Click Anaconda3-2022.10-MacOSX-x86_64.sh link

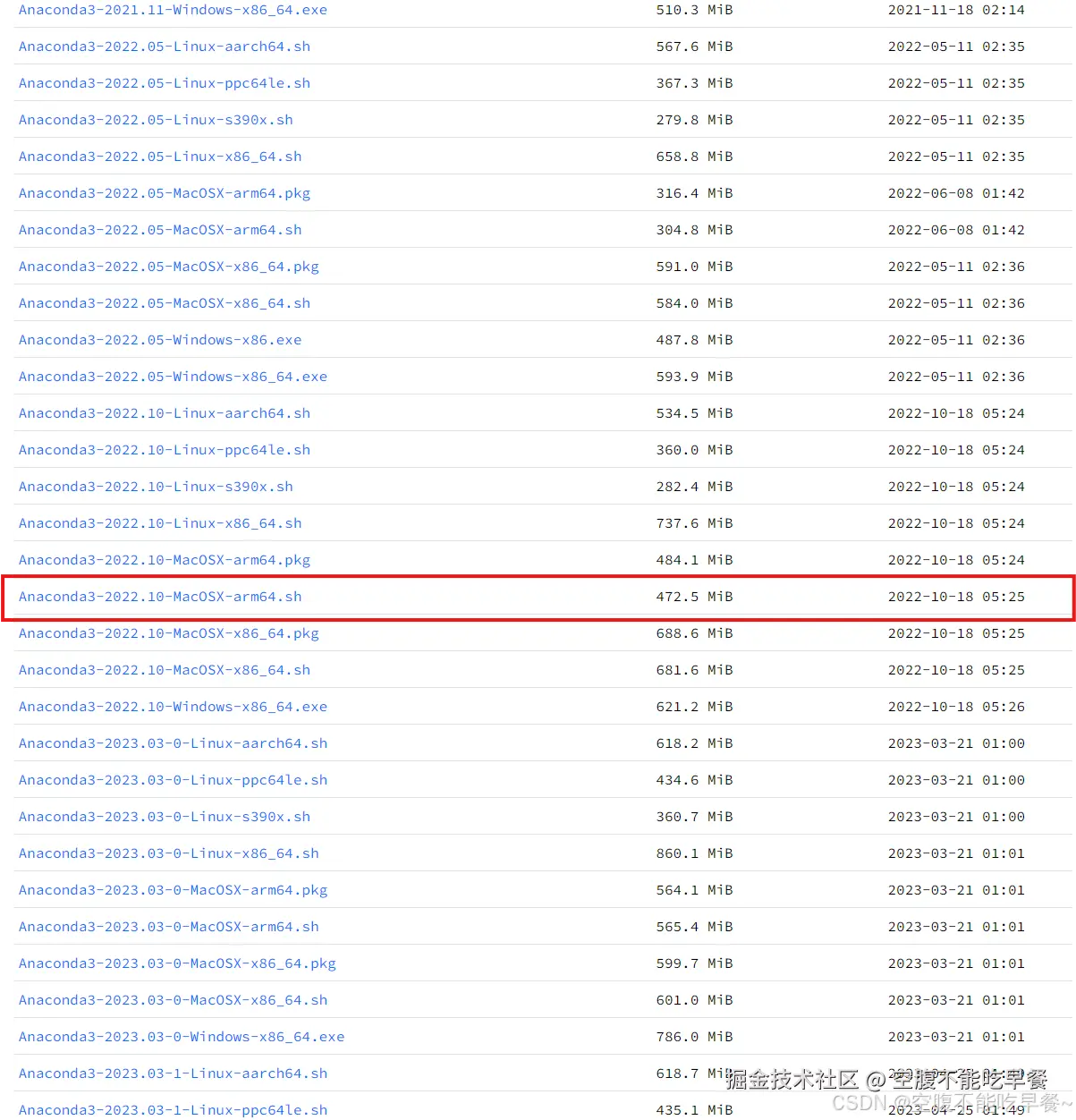click(x=165, y=670)
